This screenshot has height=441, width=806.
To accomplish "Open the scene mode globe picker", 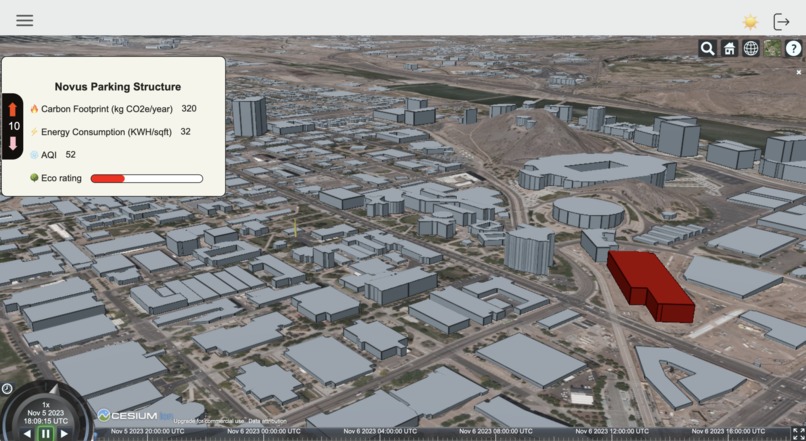I will [750, 48].
